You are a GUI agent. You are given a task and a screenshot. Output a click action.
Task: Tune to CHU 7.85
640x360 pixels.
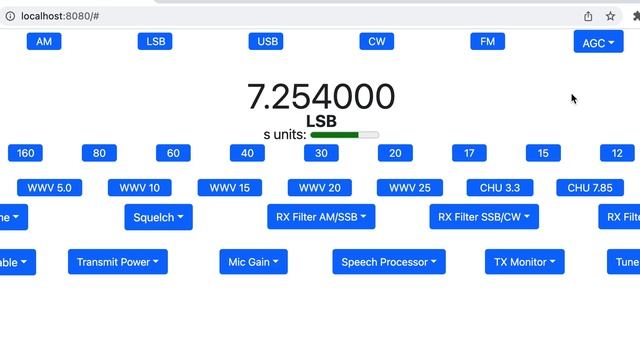pos(590,188)
